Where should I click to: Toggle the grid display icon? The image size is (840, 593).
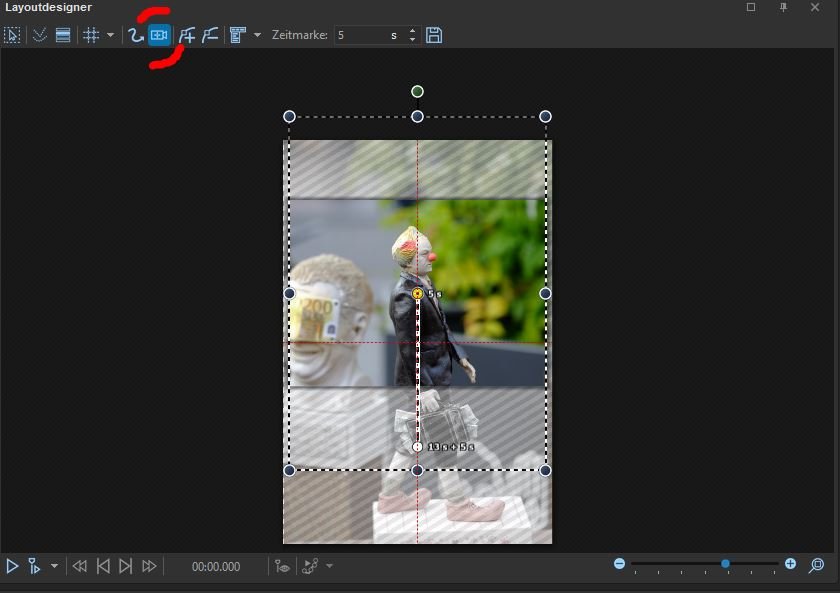pos(91,35)
